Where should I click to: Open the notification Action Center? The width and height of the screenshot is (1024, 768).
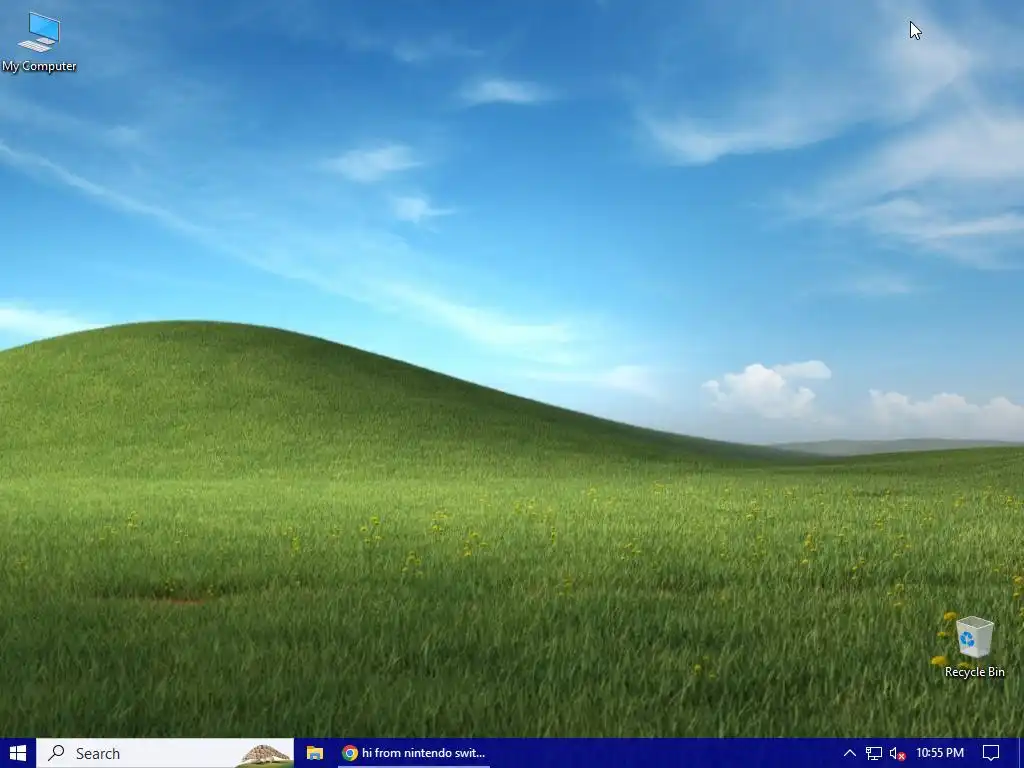[991, 753]
